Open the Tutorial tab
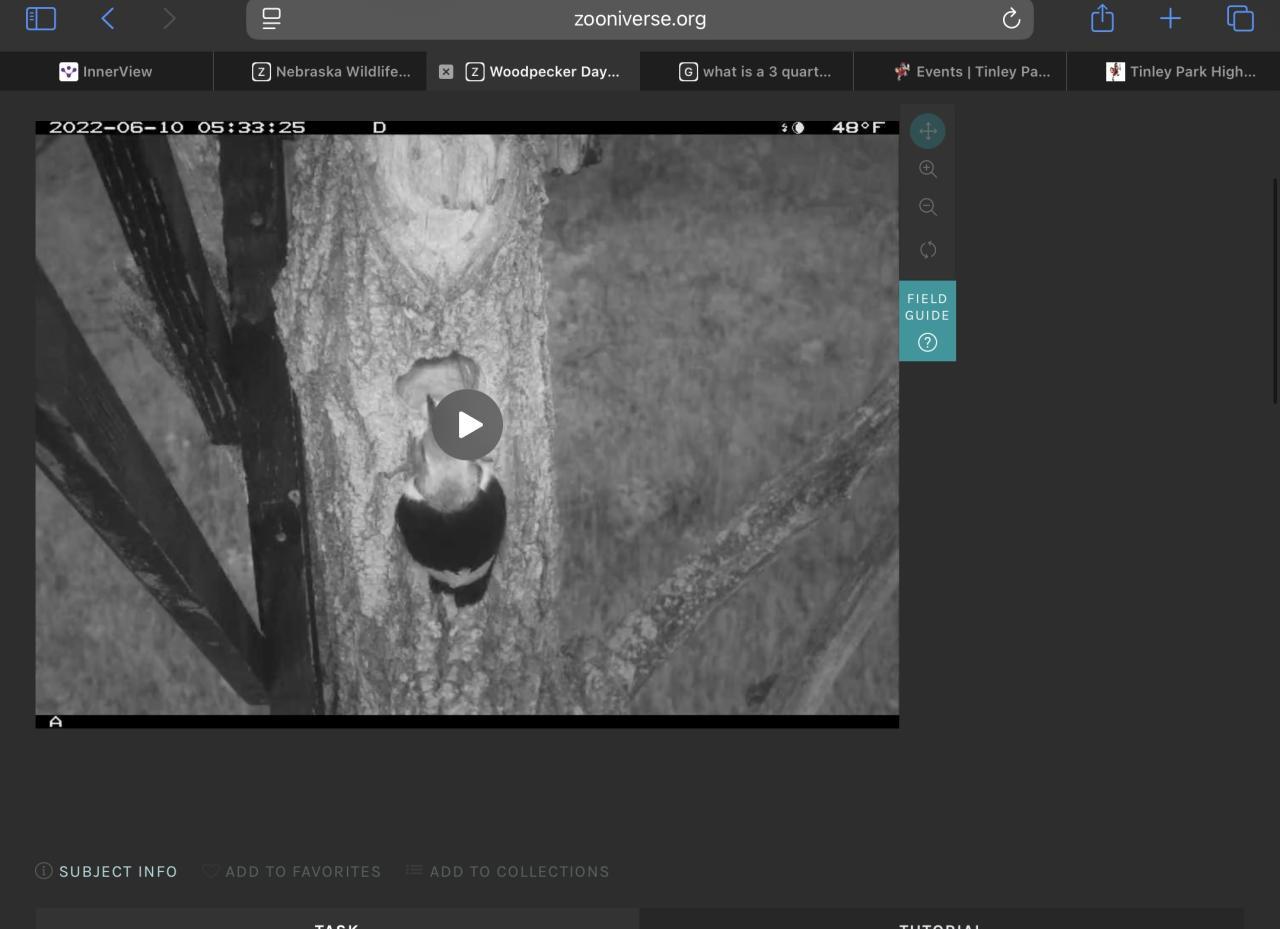This screenshot has height=929, width=1280. 941,919
